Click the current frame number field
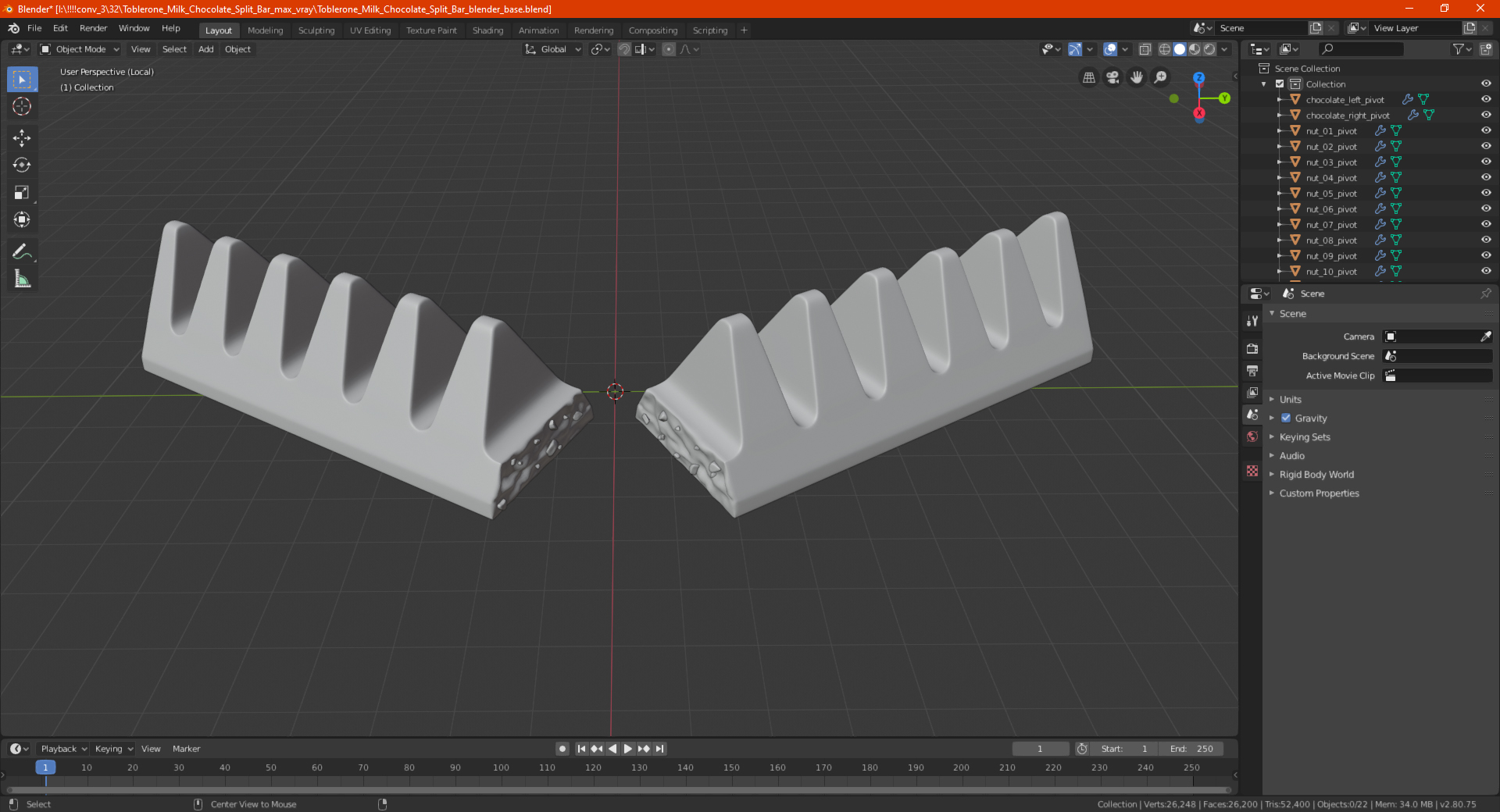This screenshot has height=812, width=1500. pyautogui.click(x=1041, y=749)
